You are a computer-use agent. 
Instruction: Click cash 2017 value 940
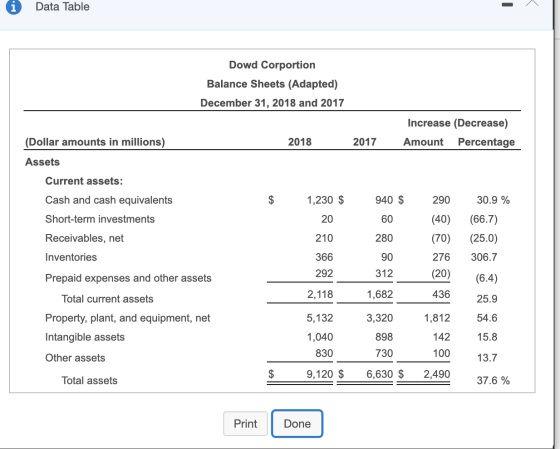384,200
